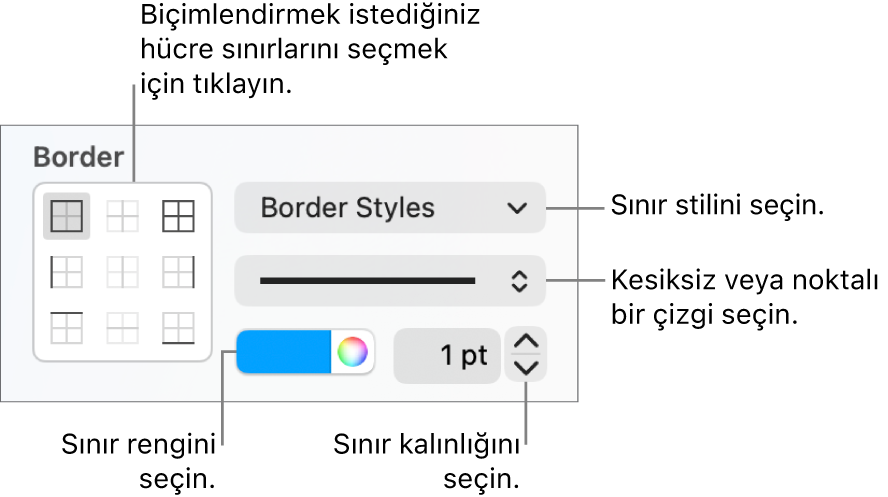Decrease border thickness with down arrow
Image resolution: width=888 pixels, height=497 pixels.
click(x=526, y=368)
